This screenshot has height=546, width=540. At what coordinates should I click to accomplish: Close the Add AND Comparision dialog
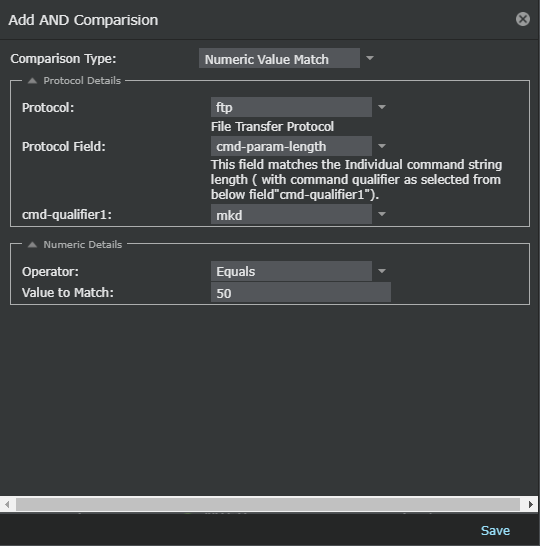point(523,19)
